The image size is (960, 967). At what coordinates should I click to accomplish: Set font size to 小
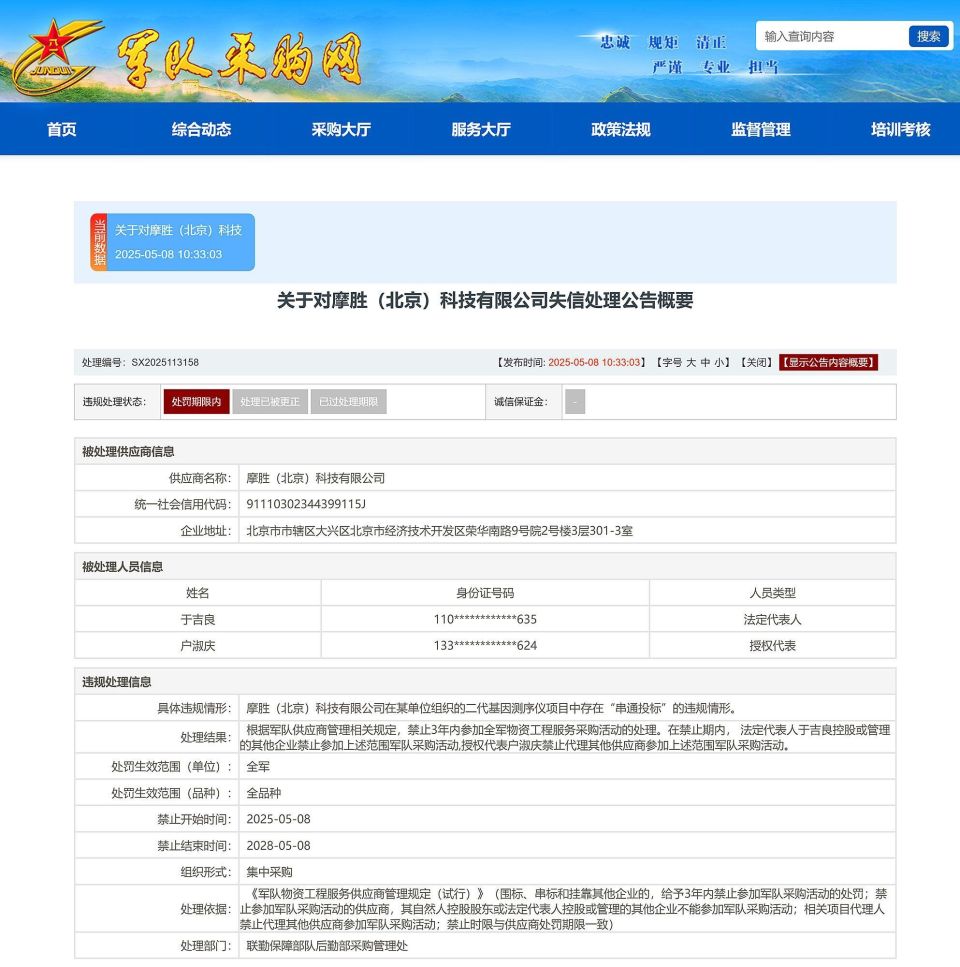pos(718,363)
